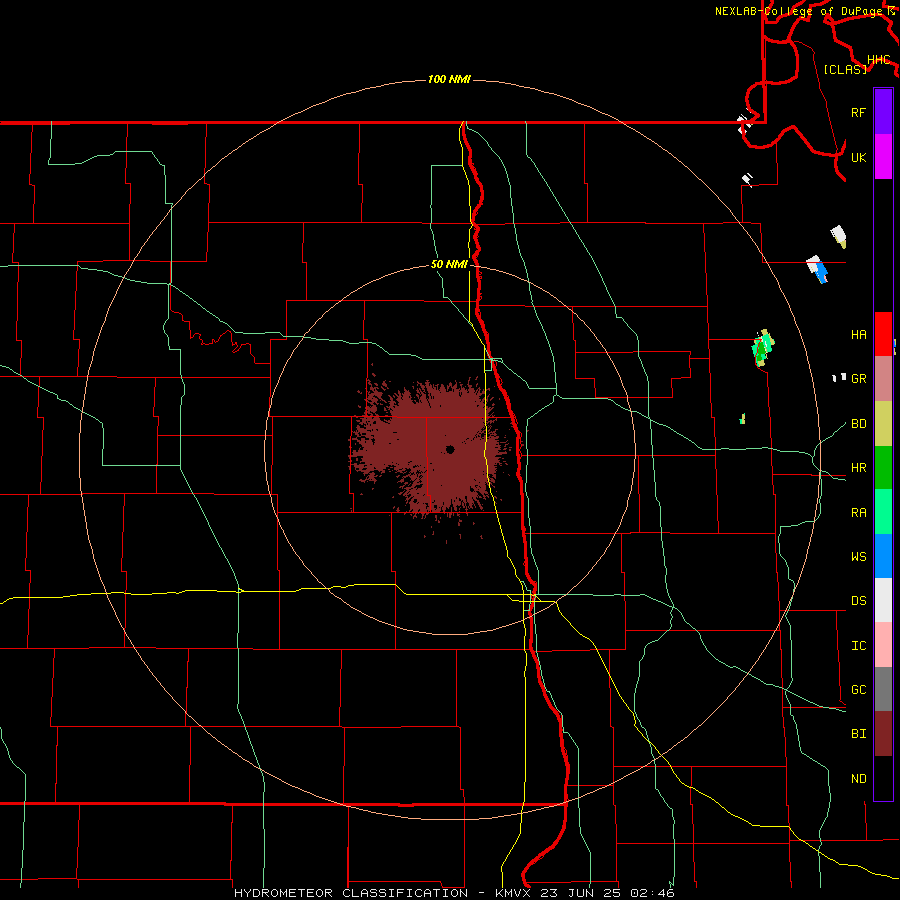Click the HA red legend swatch
900x900 pixels.
[883, 334]
